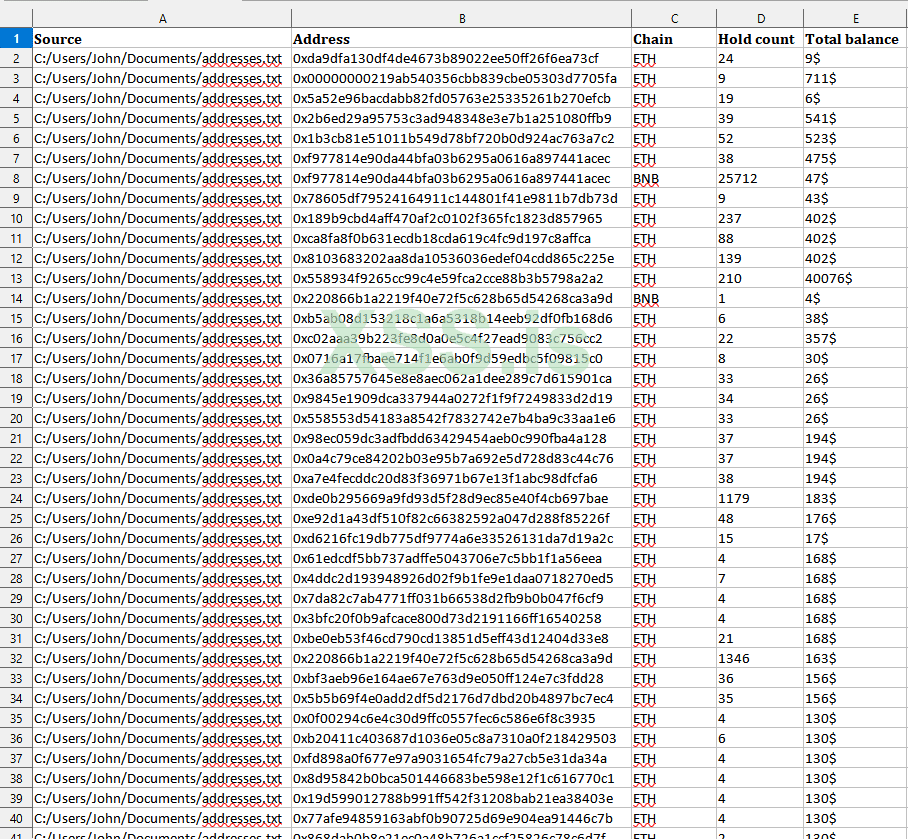
Task: Select address 0xbf3aeb96e164ae67e763d9e050ff124e7c3fdd28
Action: (462, 679)
